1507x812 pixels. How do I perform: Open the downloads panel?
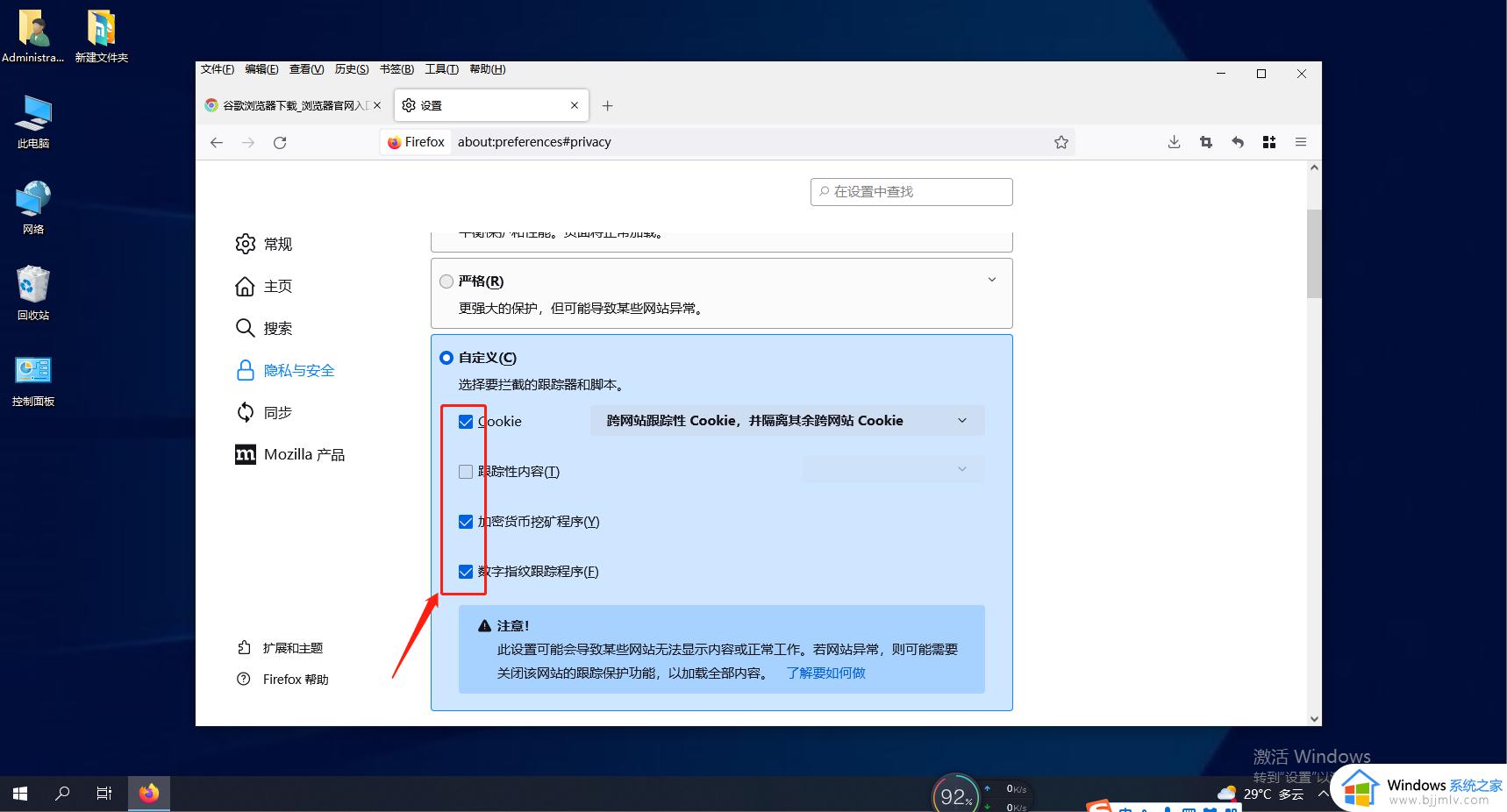point(1174,142)
